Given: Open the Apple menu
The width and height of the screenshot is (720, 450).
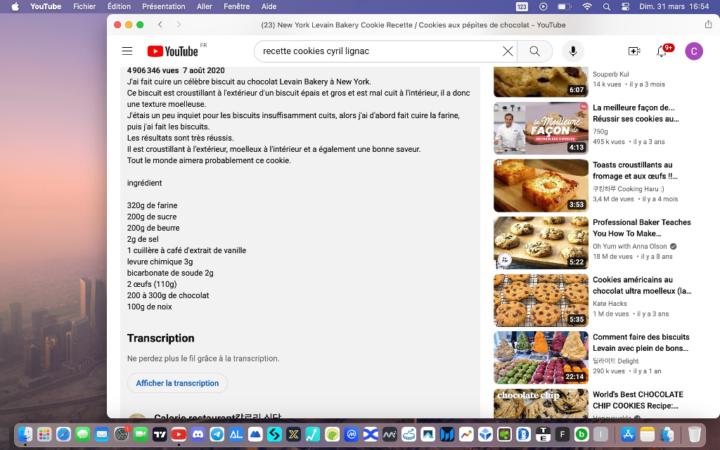Looking at the screenshot, I should click(15, 6).
